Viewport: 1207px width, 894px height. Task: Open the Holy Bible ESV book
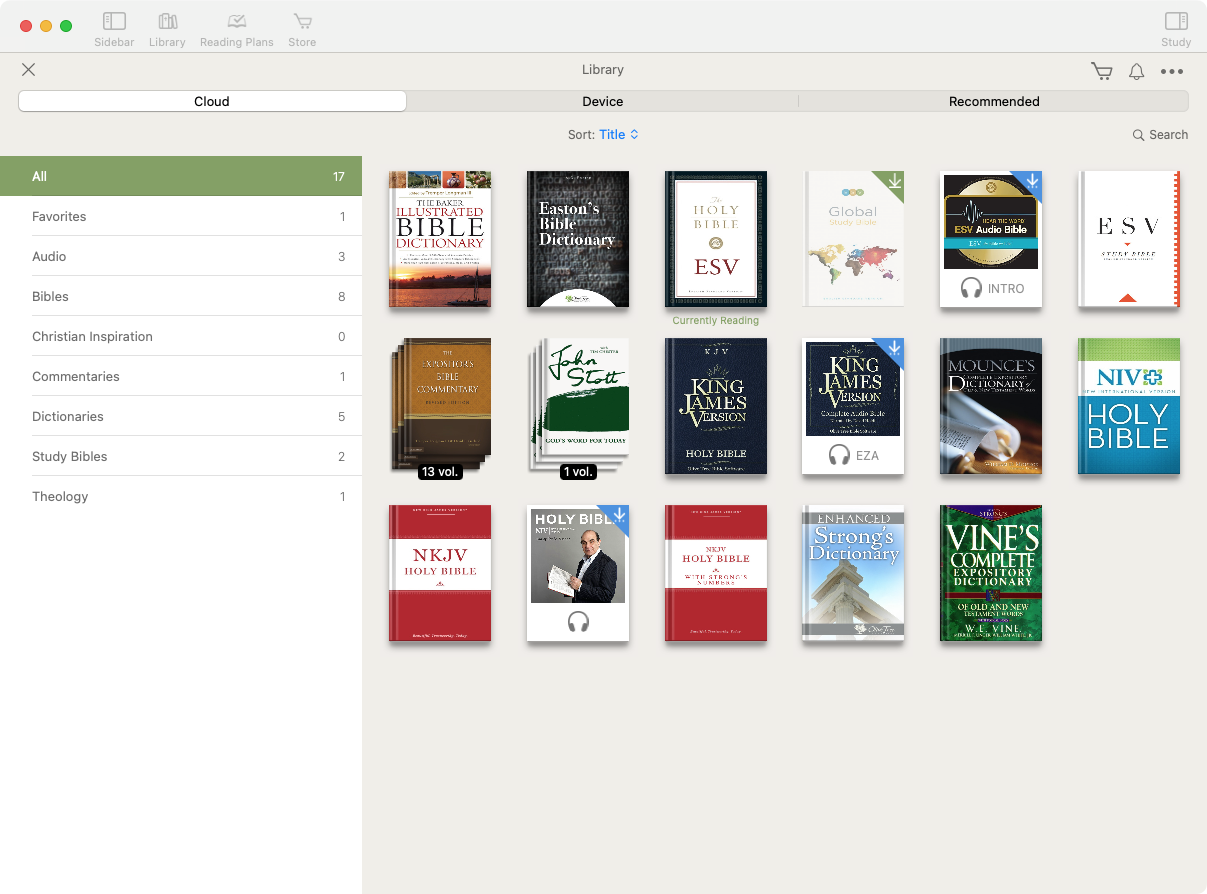pyautogui.click(x=716, y=239)
